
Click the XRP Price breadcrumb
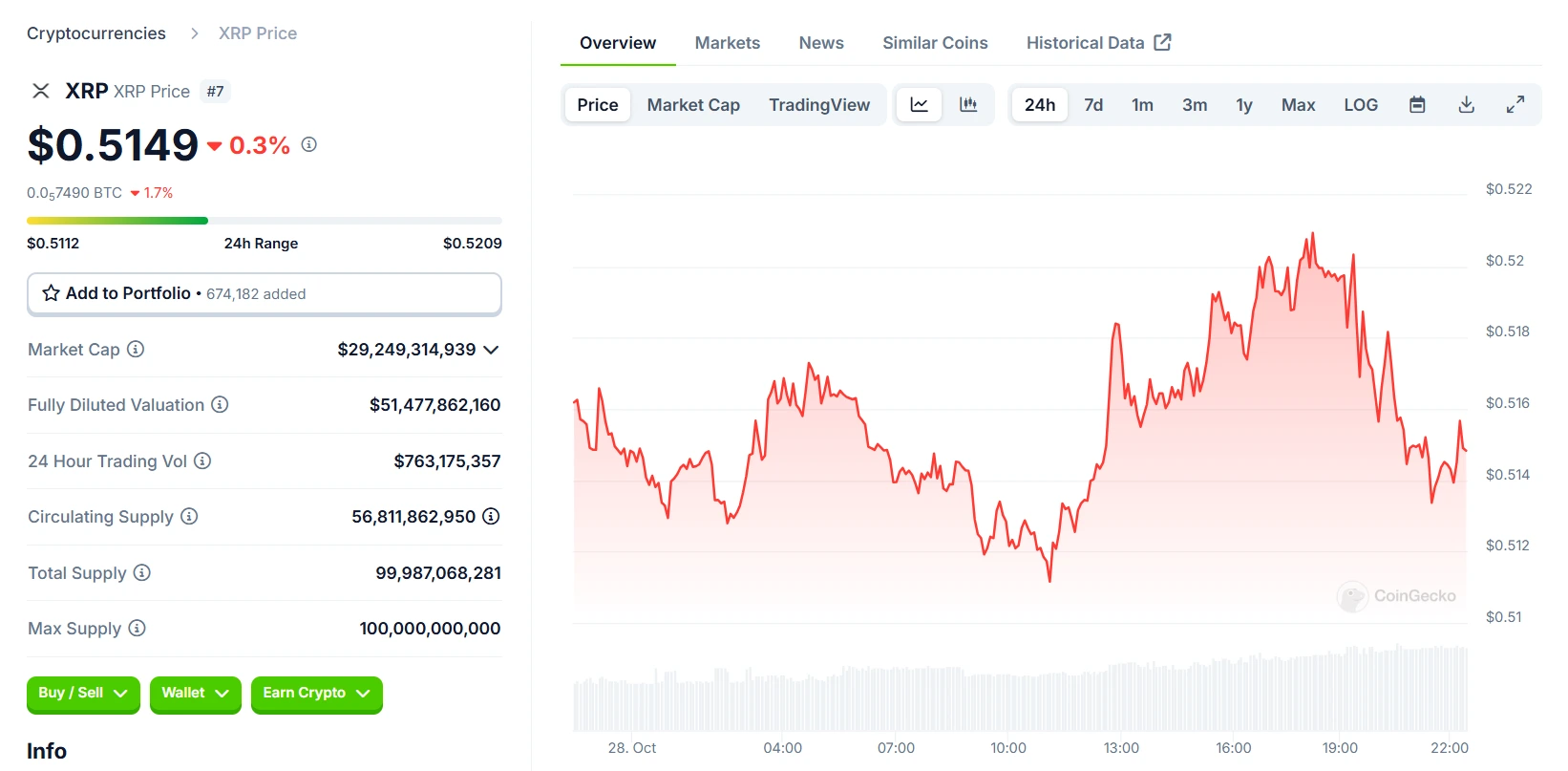(258, 33)
